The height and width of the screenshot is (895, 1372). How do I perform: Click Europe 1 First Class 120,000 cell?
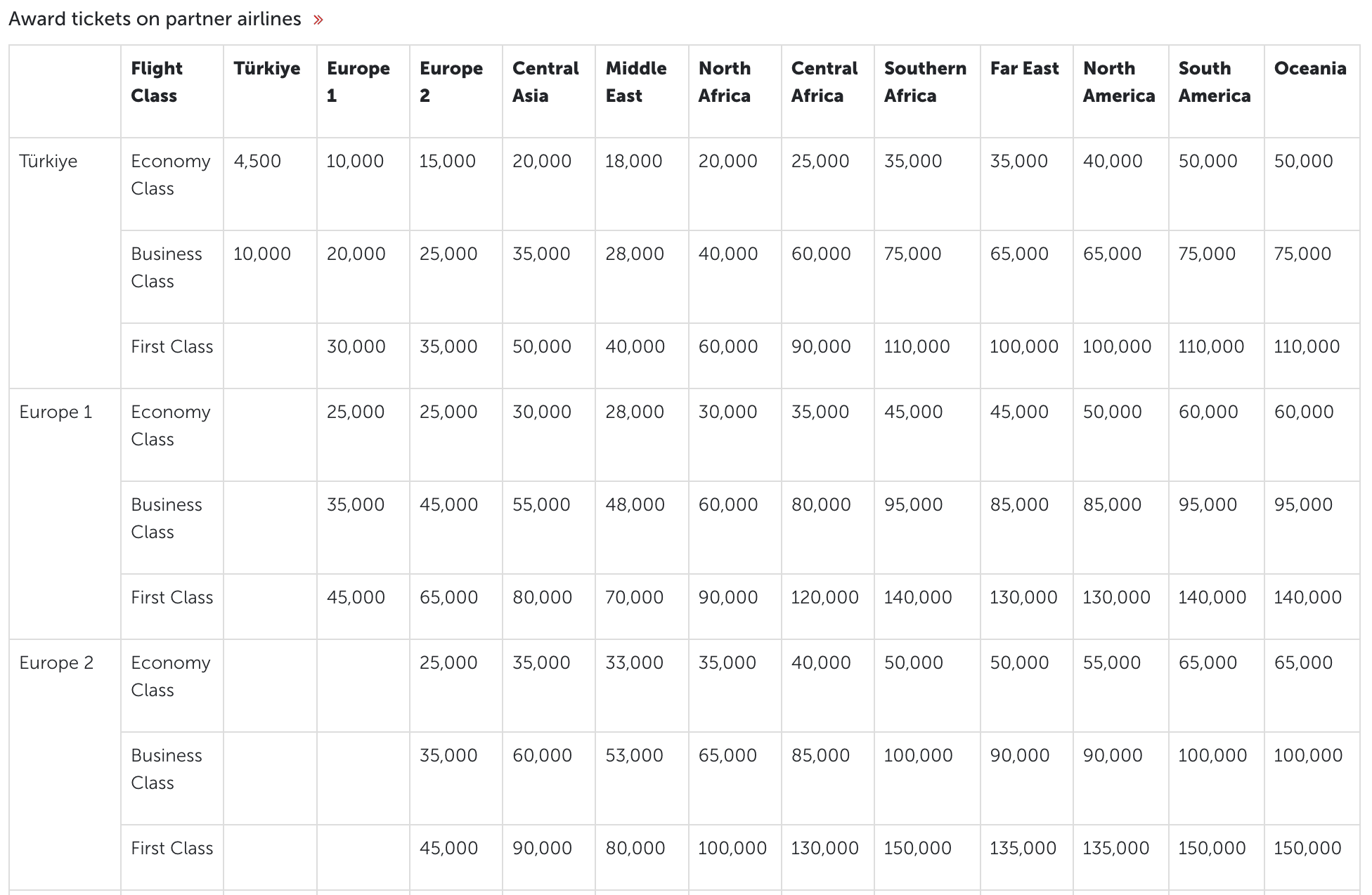pos(824,597)
